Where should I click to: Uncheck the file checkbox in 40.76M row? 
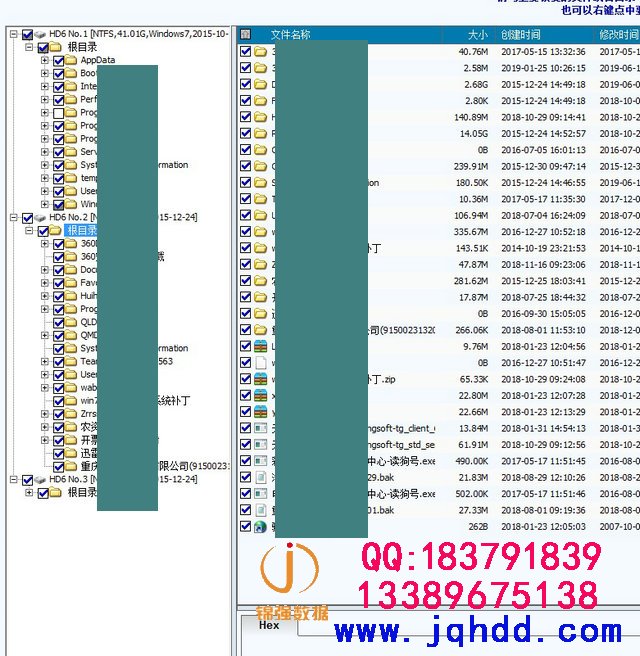click(246, 51)
